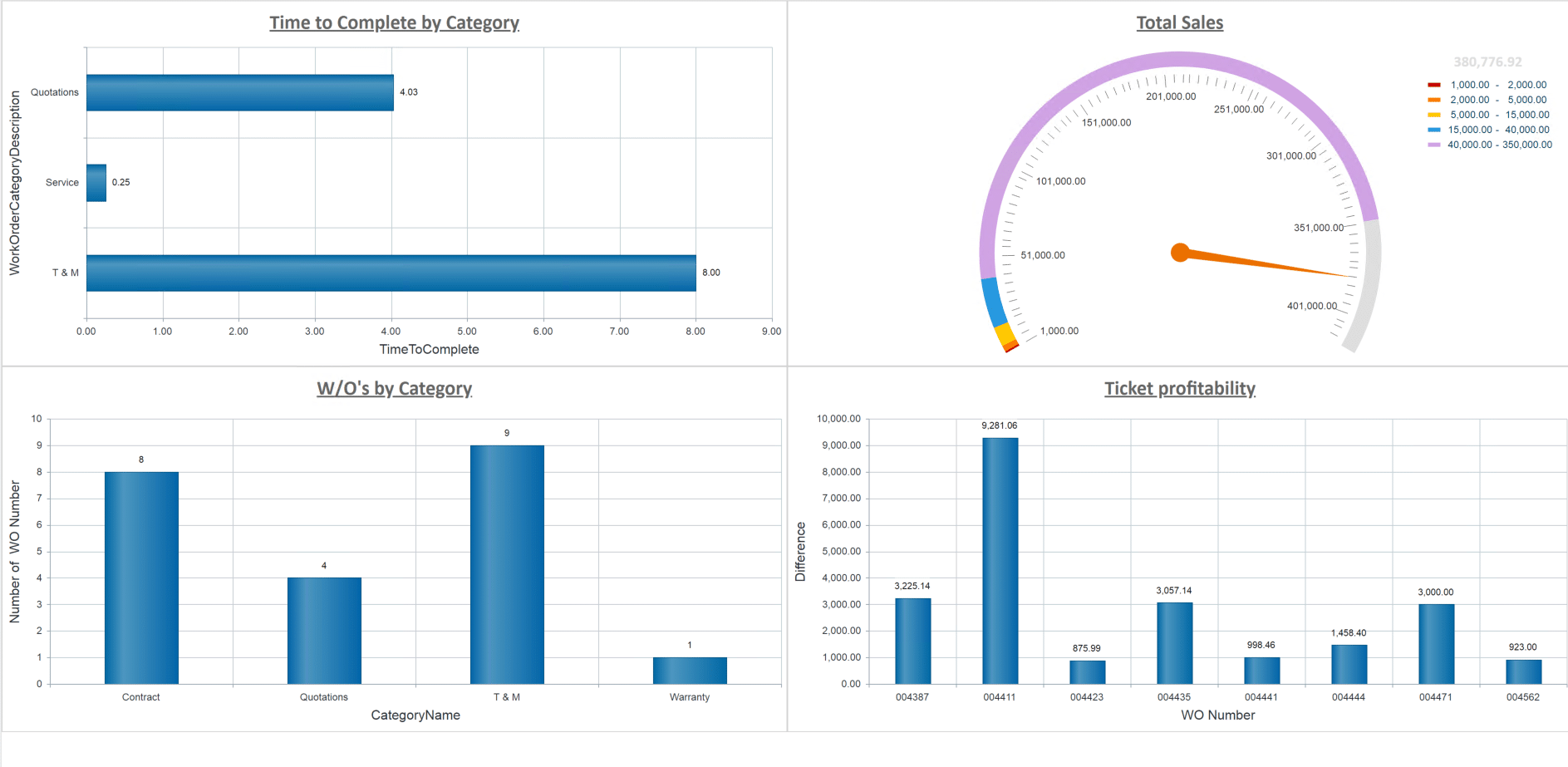Click the Ticket profitability title

(1179, 388)
